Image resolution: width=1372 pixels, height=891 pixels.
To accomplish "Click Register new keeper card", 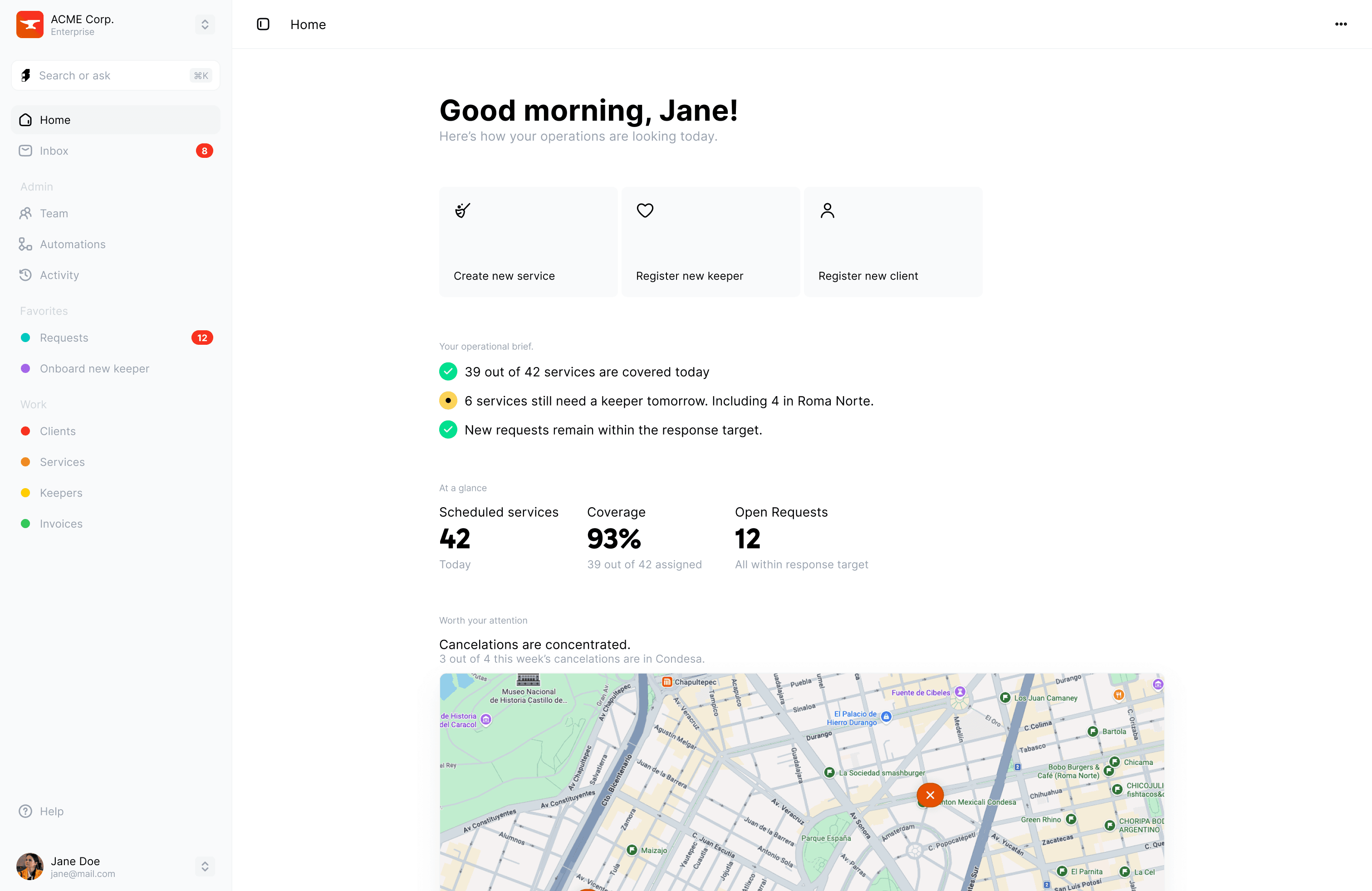I will click(711, 242).
